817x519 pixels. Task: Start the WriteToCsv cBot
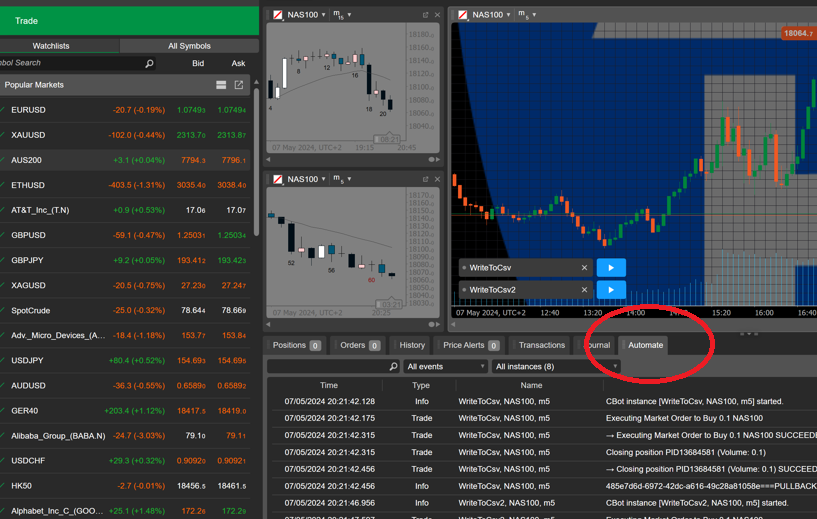tap(611, 268)
